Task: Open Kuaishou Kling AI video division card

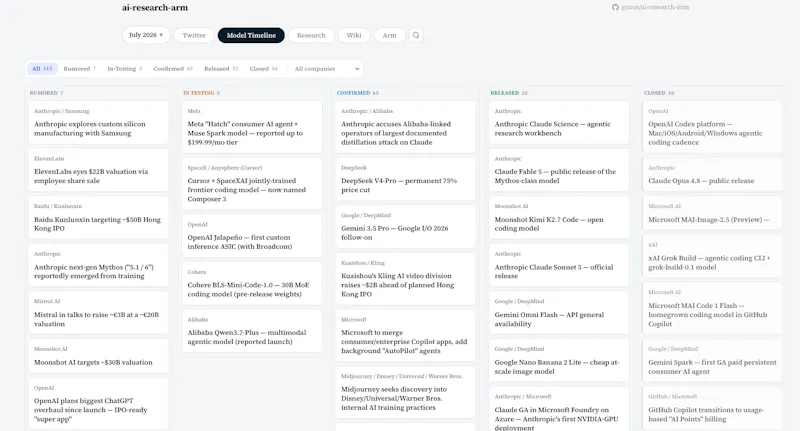Action: 406,279
